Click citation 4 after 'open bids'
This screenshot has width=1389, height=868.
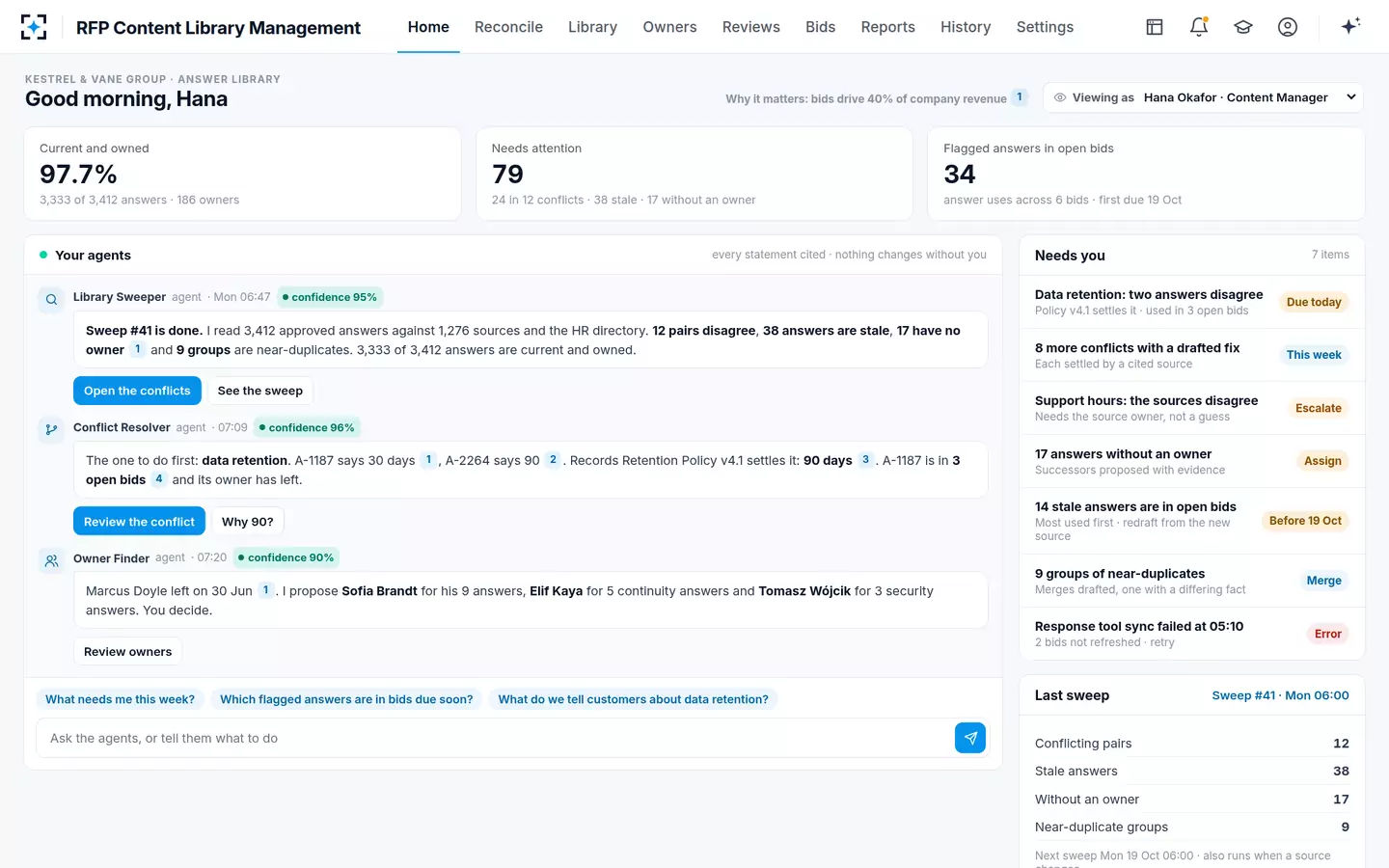(159, 479)
